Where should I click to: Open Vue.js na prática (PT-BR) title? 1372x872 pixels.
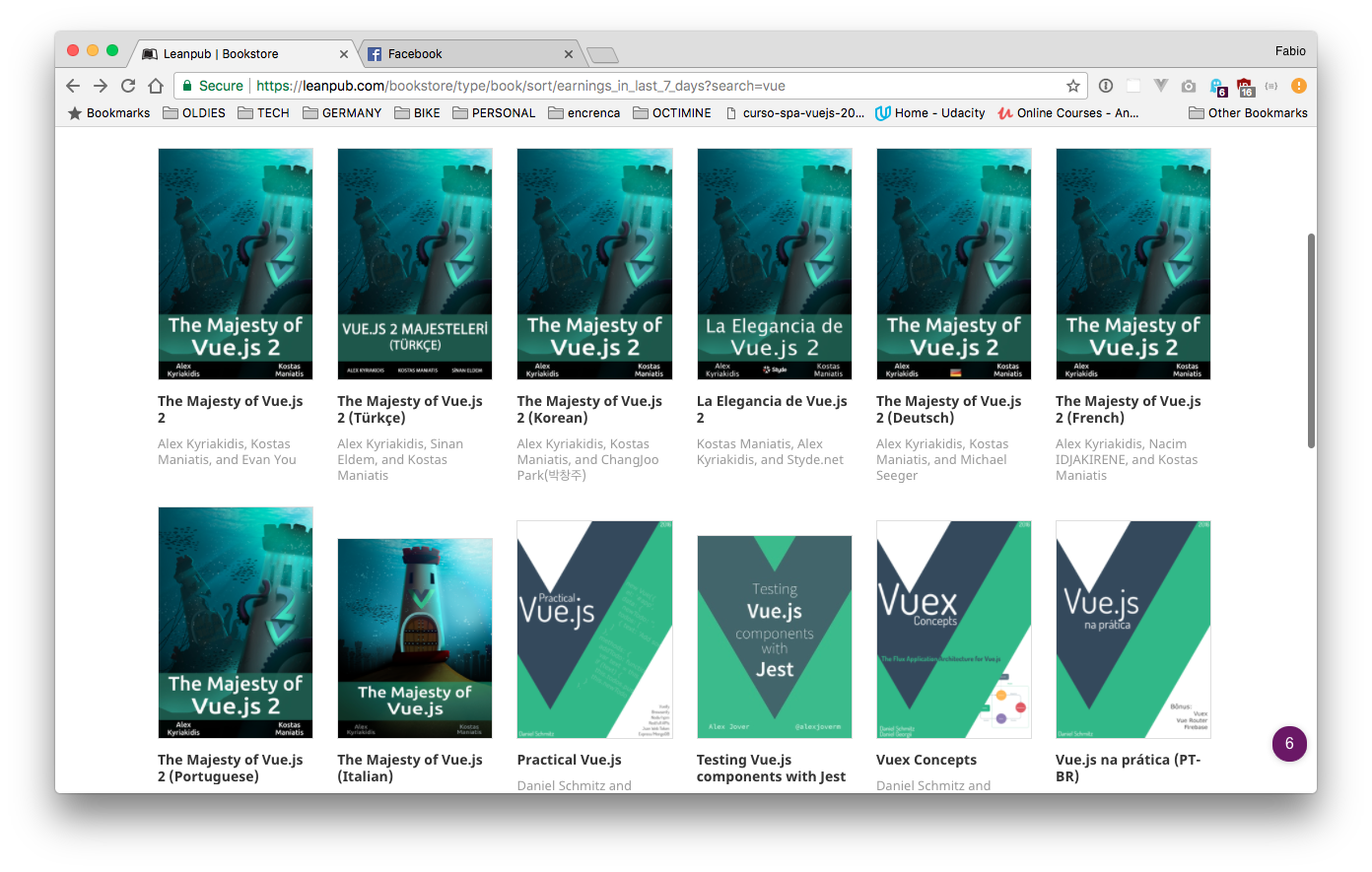pyautogui.click(x=1129, y=768)
